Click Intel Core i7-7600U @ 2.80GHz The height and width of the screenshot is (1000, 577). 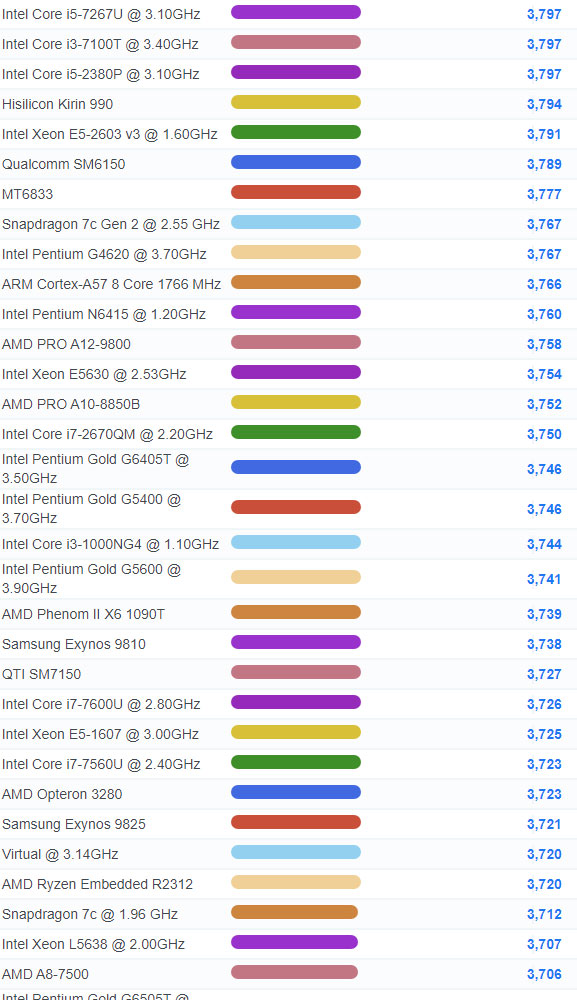(x=101, y=704)
